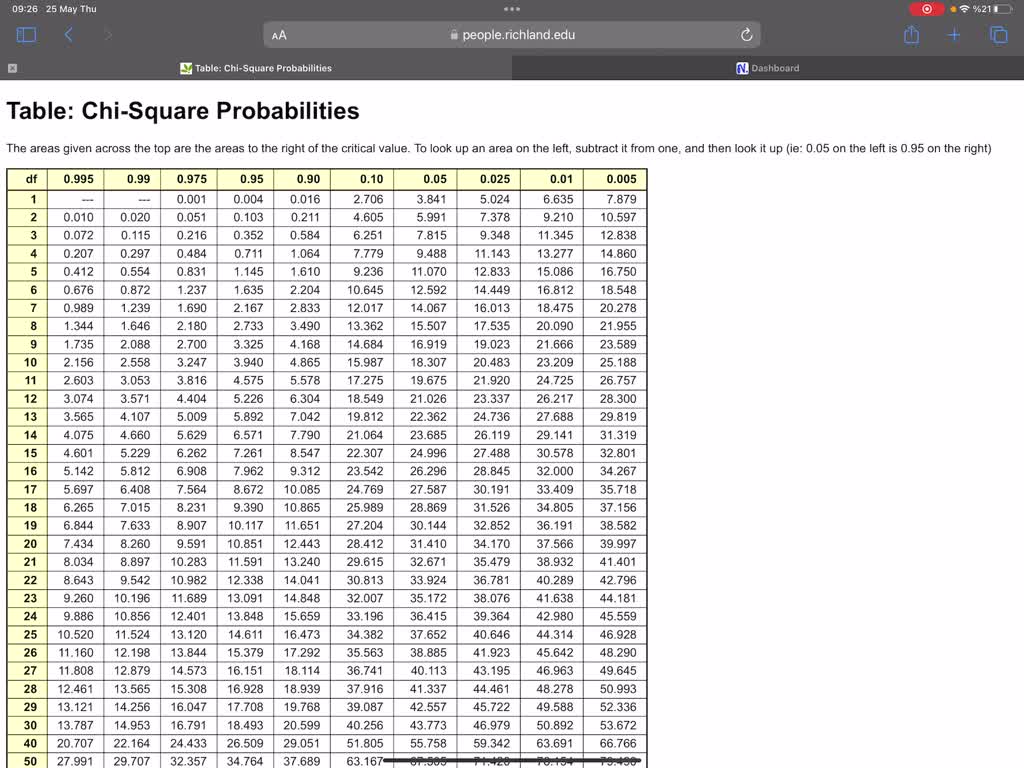Tap the Wi-Fi status icon
Image resolution: width=1024 pixels, height=768 pixels.
(964, 9)
